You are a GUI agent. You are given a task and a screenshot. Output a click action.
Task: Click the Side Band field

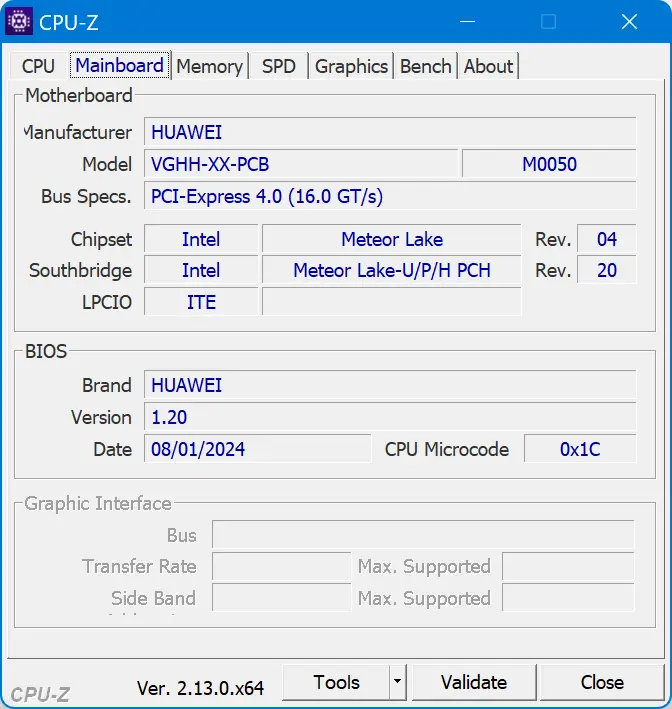(281, 598)
